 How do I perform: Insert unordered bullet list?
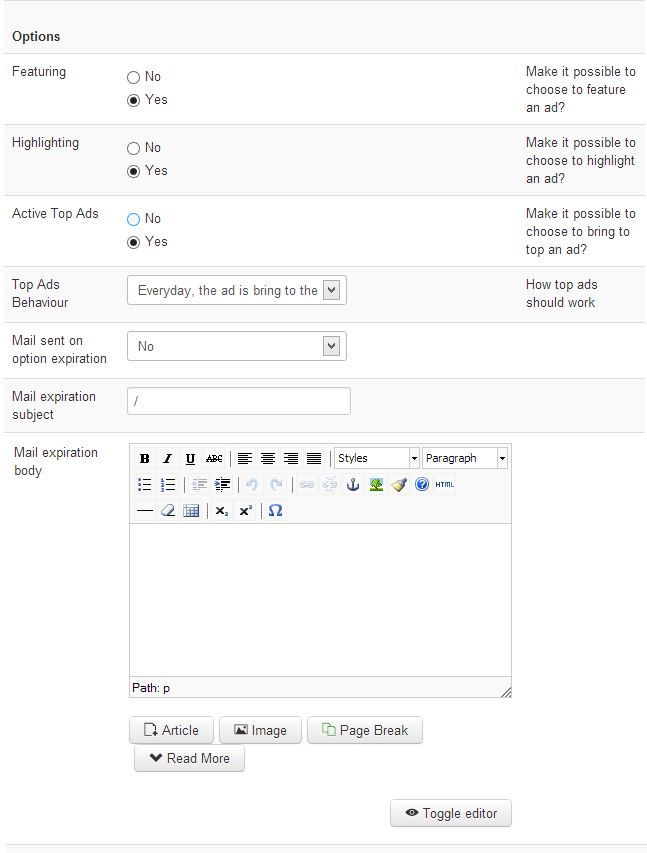pyautogui.click(x=145, y=485)
